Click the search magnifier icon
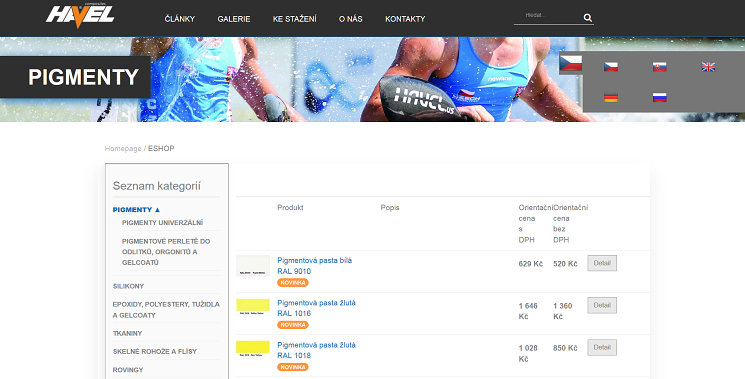745x379 pixels. (x=588, y=18)
